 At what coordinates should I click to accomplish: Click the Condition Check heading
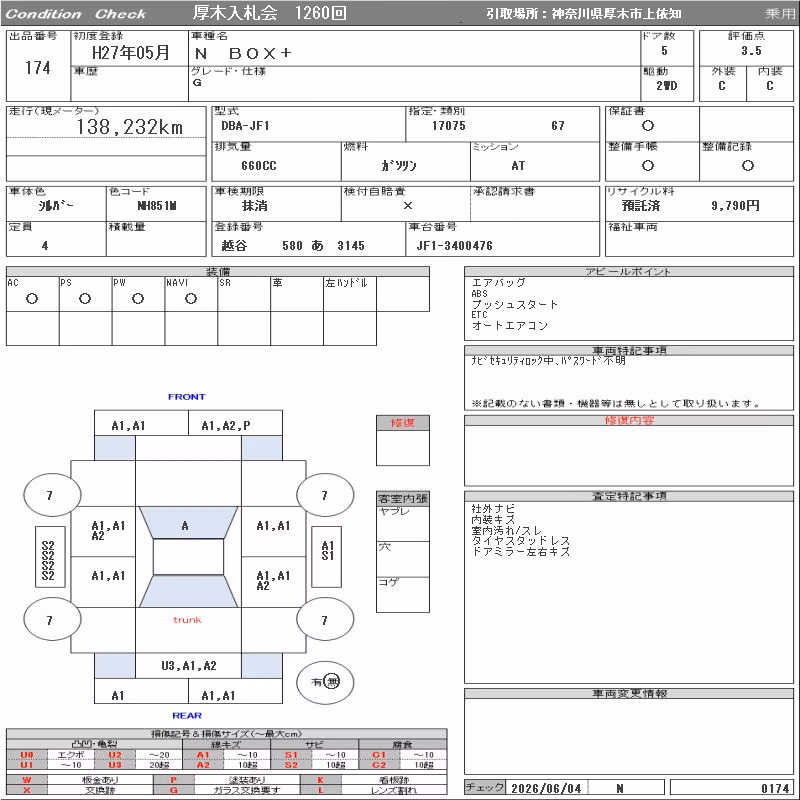pyautogui.click(x=76, y=14)
